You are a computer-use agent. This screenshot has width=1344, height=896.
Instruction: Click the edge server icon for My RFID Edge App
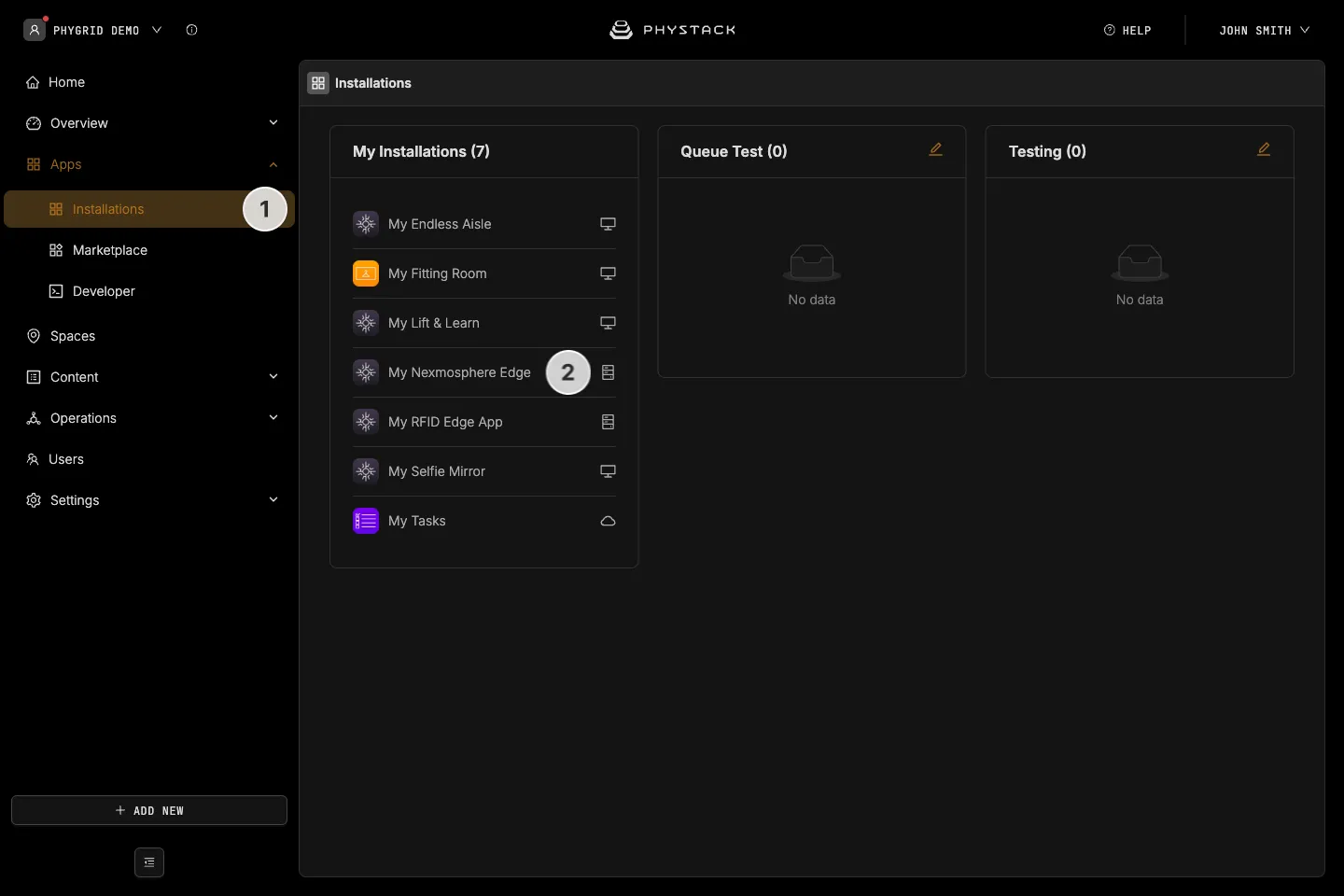(608, 422)
